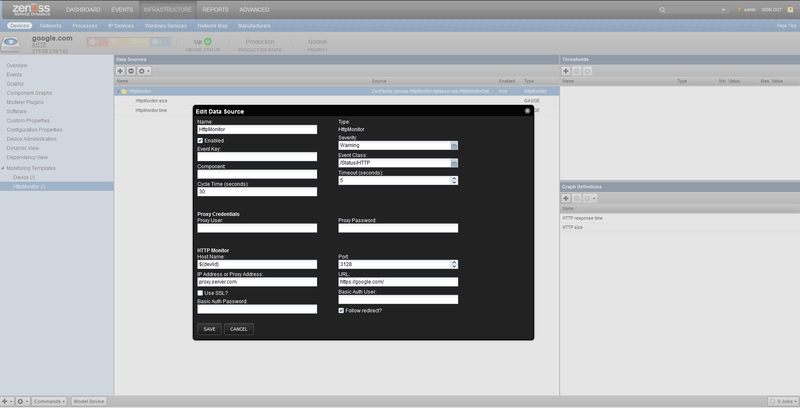Open the add device plus menu at bottom
The image size is (800, 408).
point(6,401)
